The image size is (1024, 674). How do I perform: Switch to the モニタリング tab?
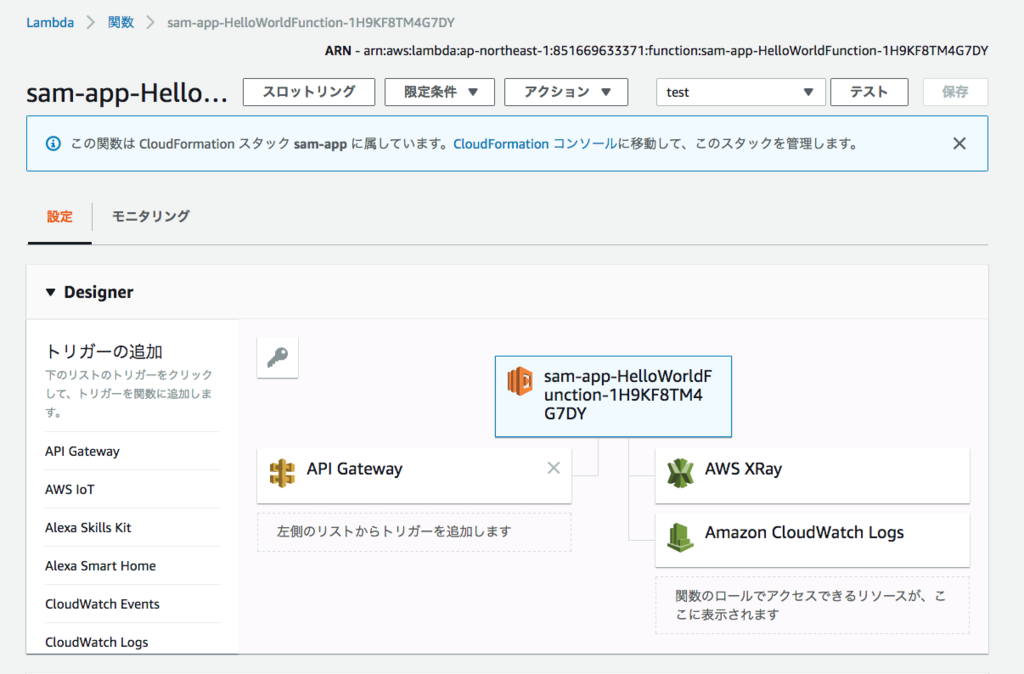click(151, 217)
